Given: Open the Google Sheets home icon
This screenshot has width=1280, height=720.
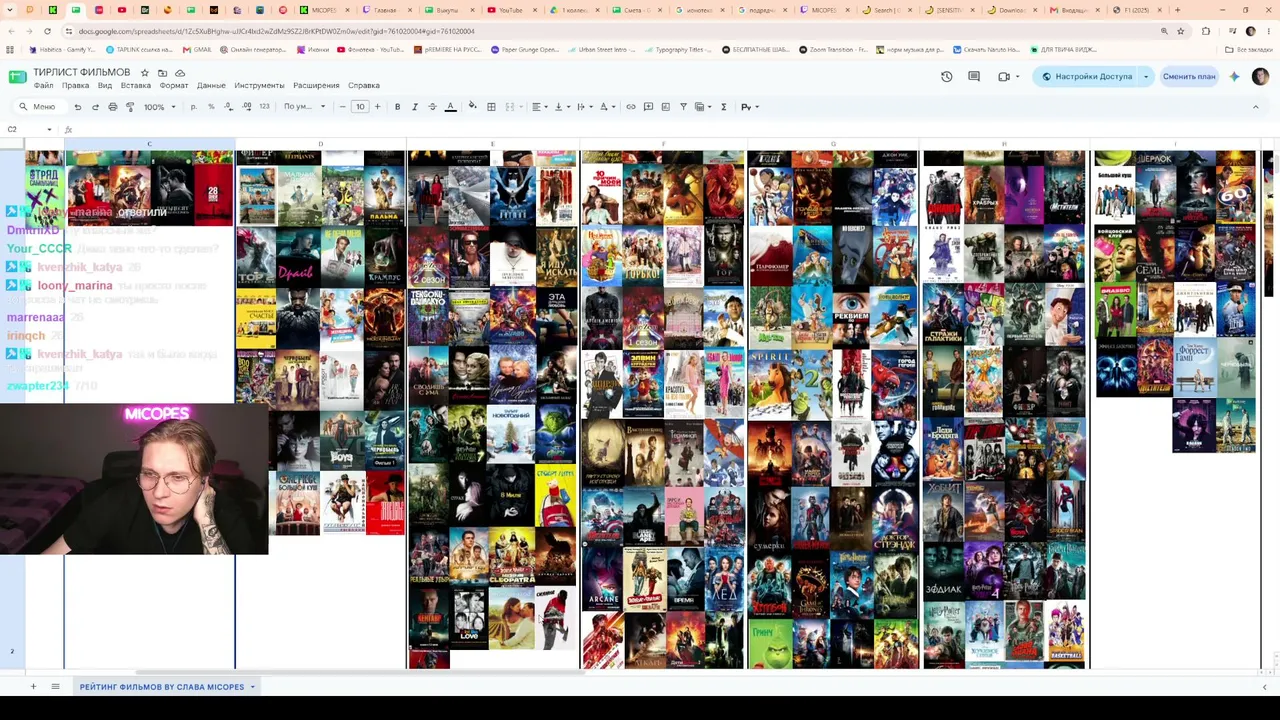Looking at the screenshot, I should tap(17, 78).
